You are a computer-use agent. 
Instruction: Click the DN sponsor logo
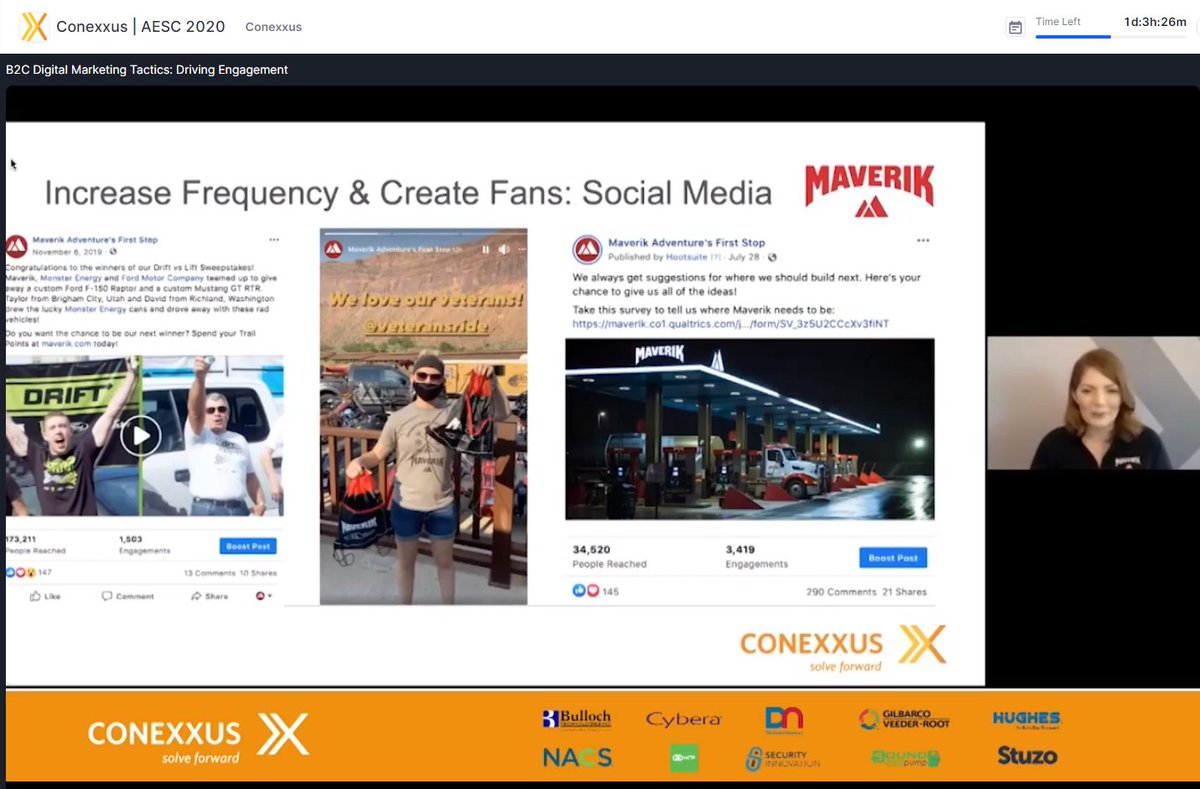click(784, 720)
